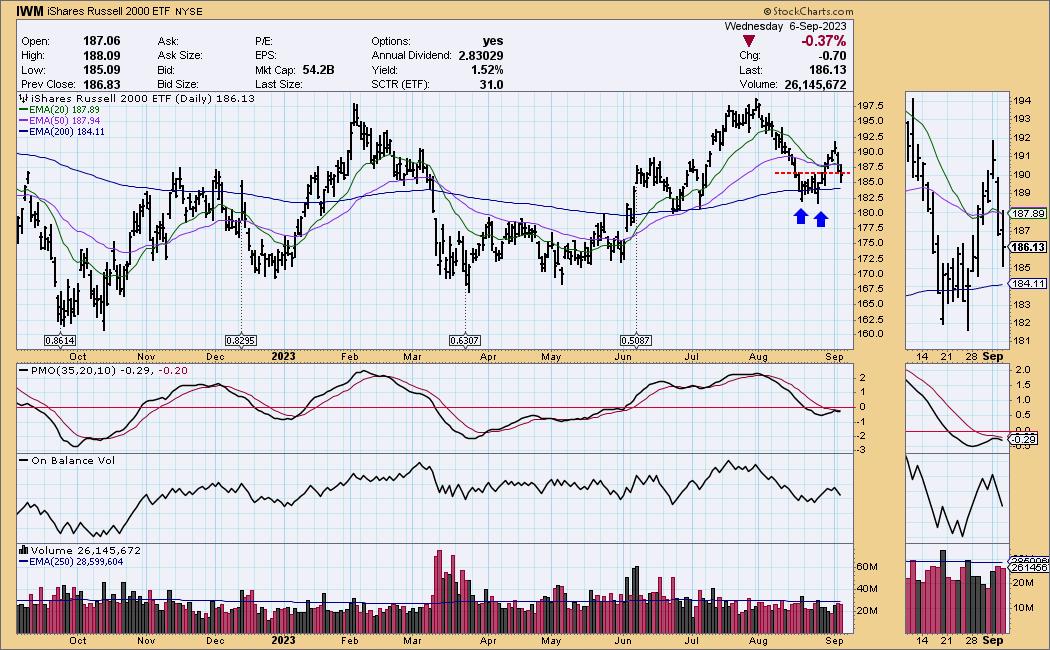Click the EMA(20) 187.89 legend entry
The image size is (1050, 650).
59,110
